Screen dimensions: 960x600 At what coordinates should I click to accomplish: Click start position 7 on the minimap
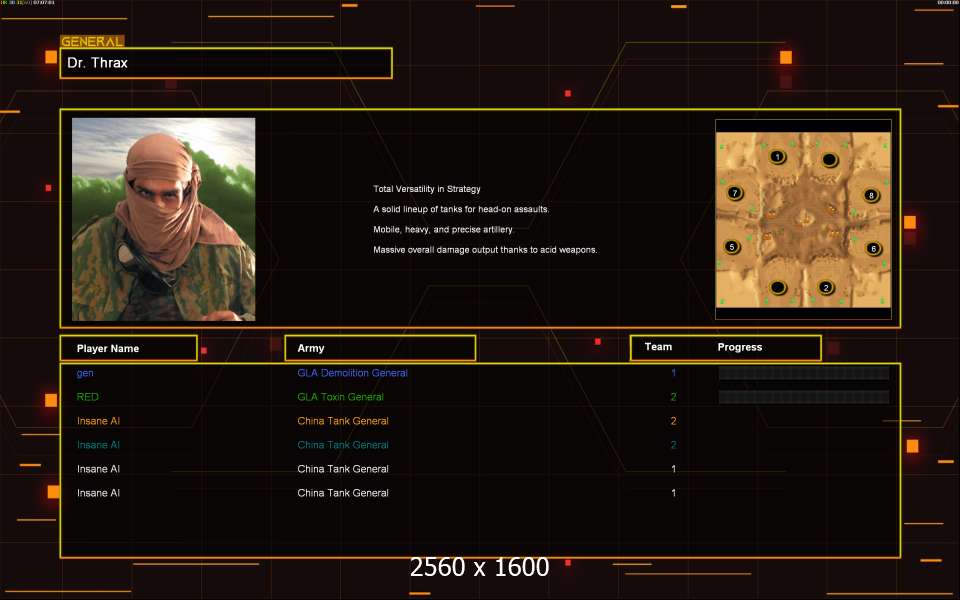point(735,193)
